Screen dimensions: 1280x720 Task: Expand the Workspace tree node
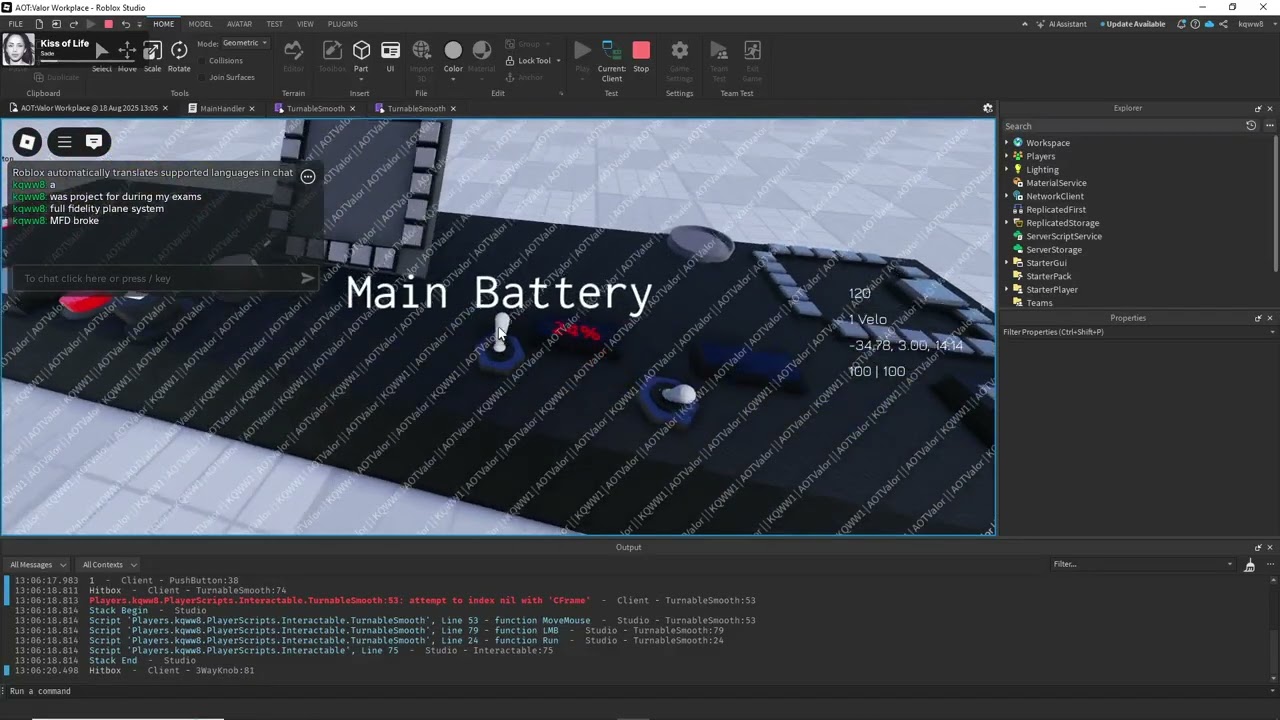[1007, 143]
